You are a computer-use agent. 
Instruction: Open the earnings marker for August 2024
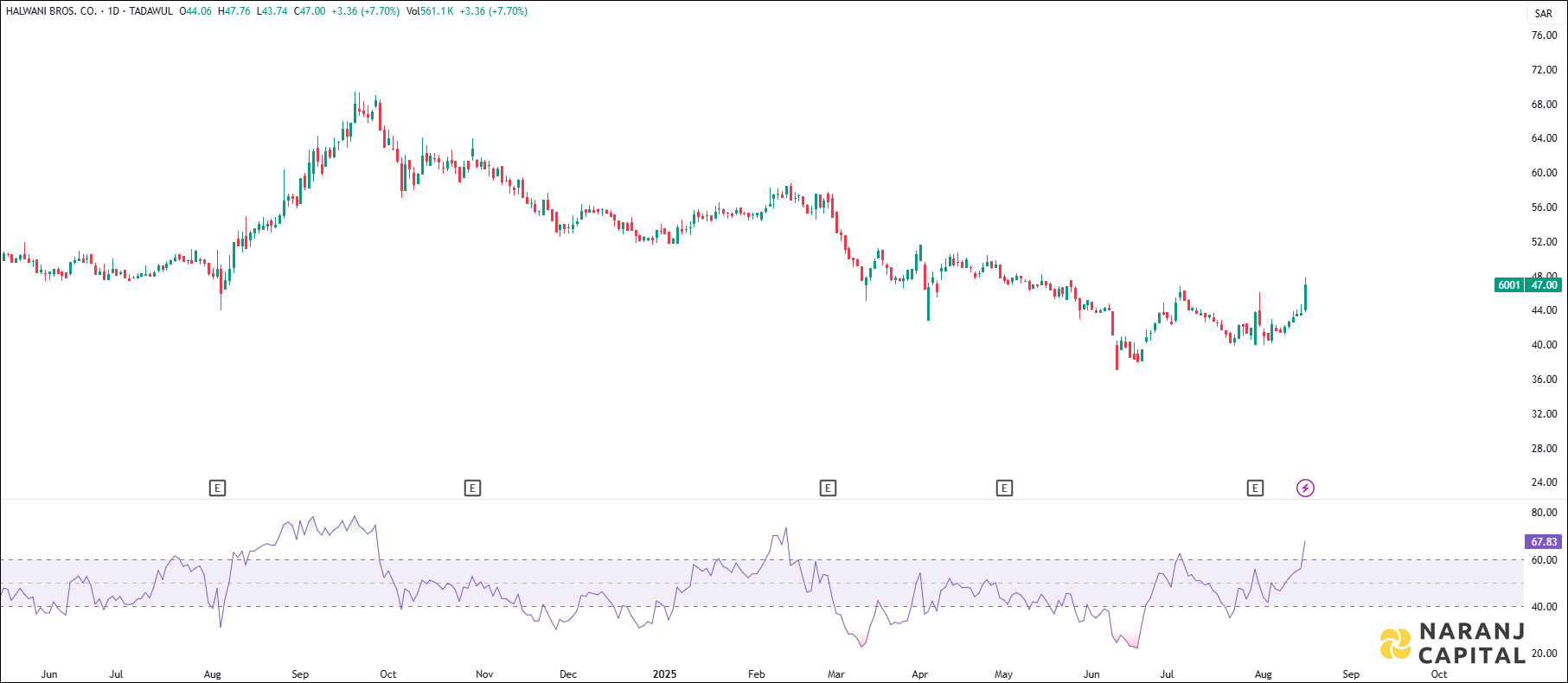(218, 488)
